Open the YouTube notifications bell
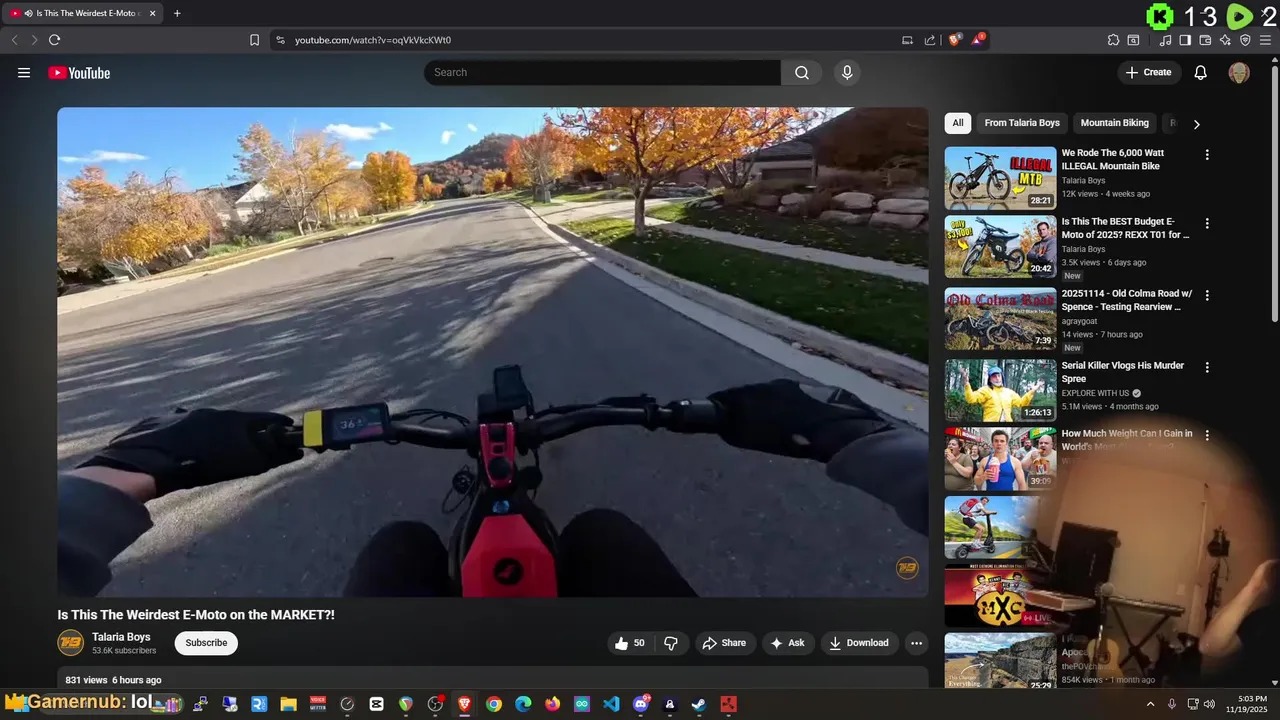This screenshot has height=720, width=1280. coord(1201,72)
